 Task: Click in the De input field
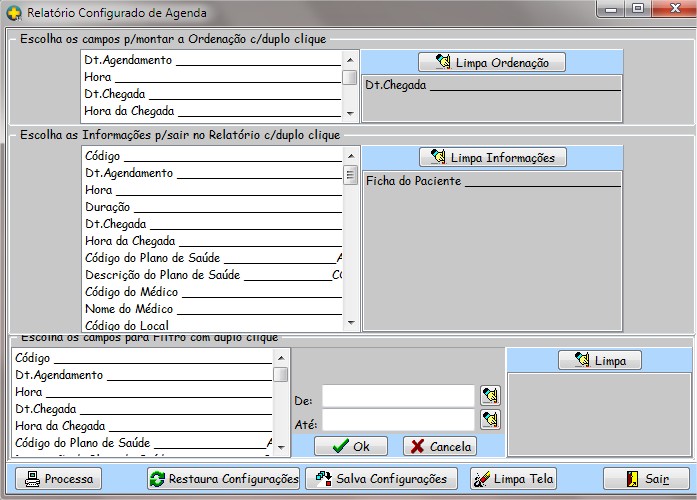tap(397, 397)
